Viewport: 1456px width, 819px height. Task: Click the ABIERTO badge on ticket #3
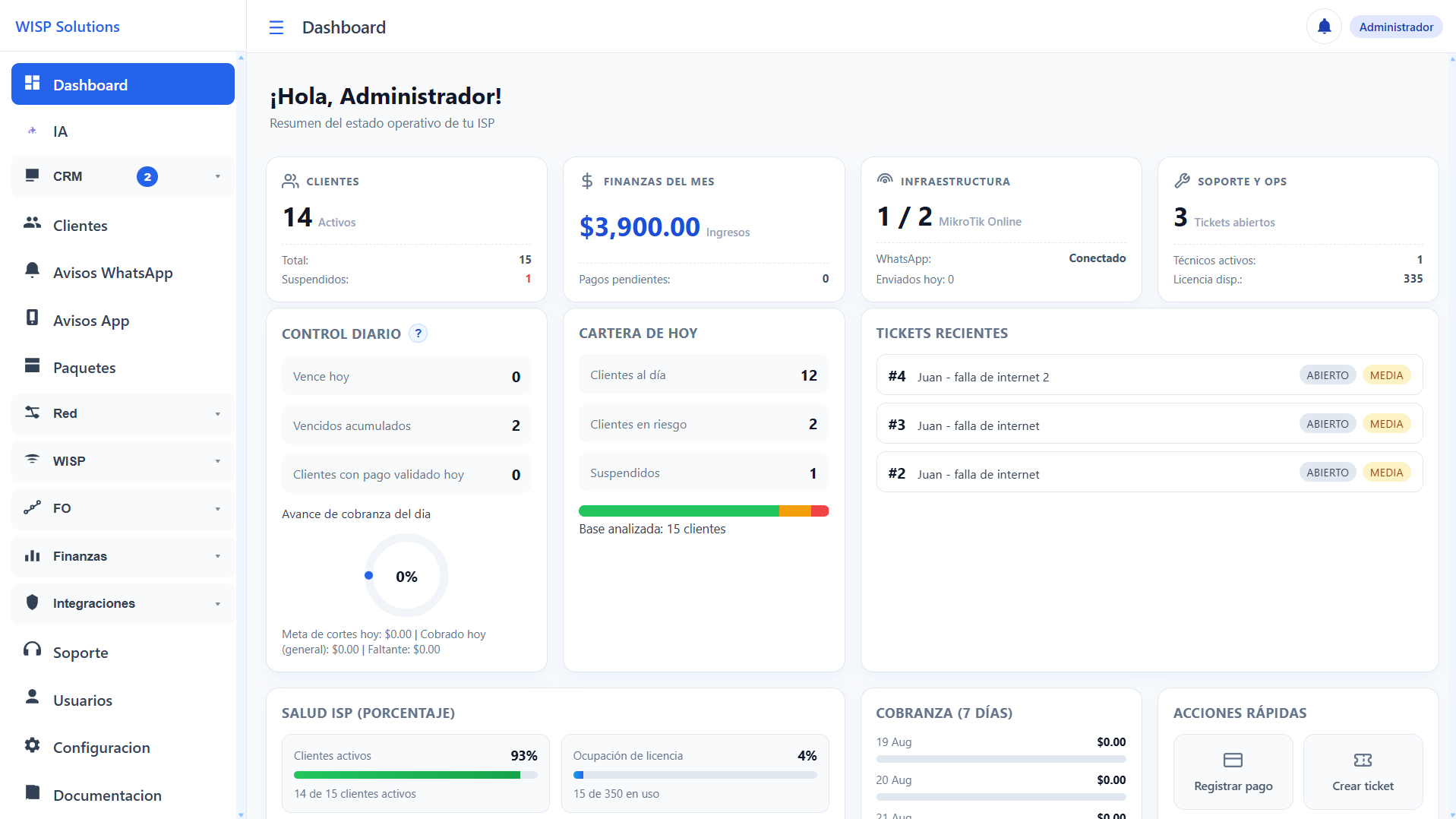[1327, 424]
